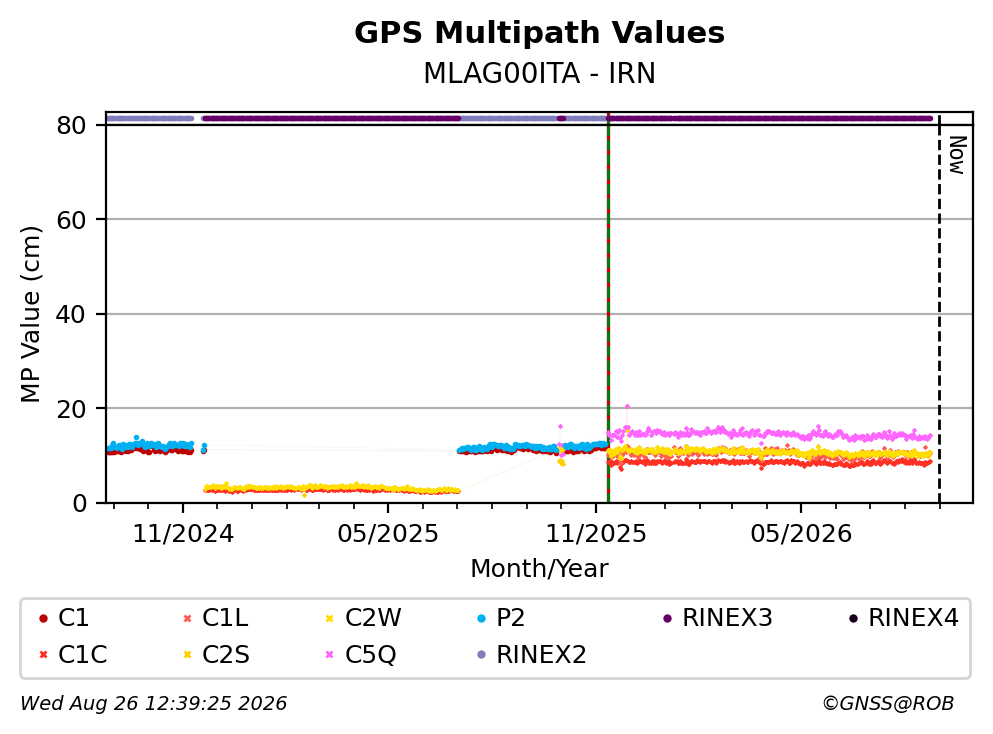Click the 05/2026 axis tick label
993x734 pixels.
(801, 534)
